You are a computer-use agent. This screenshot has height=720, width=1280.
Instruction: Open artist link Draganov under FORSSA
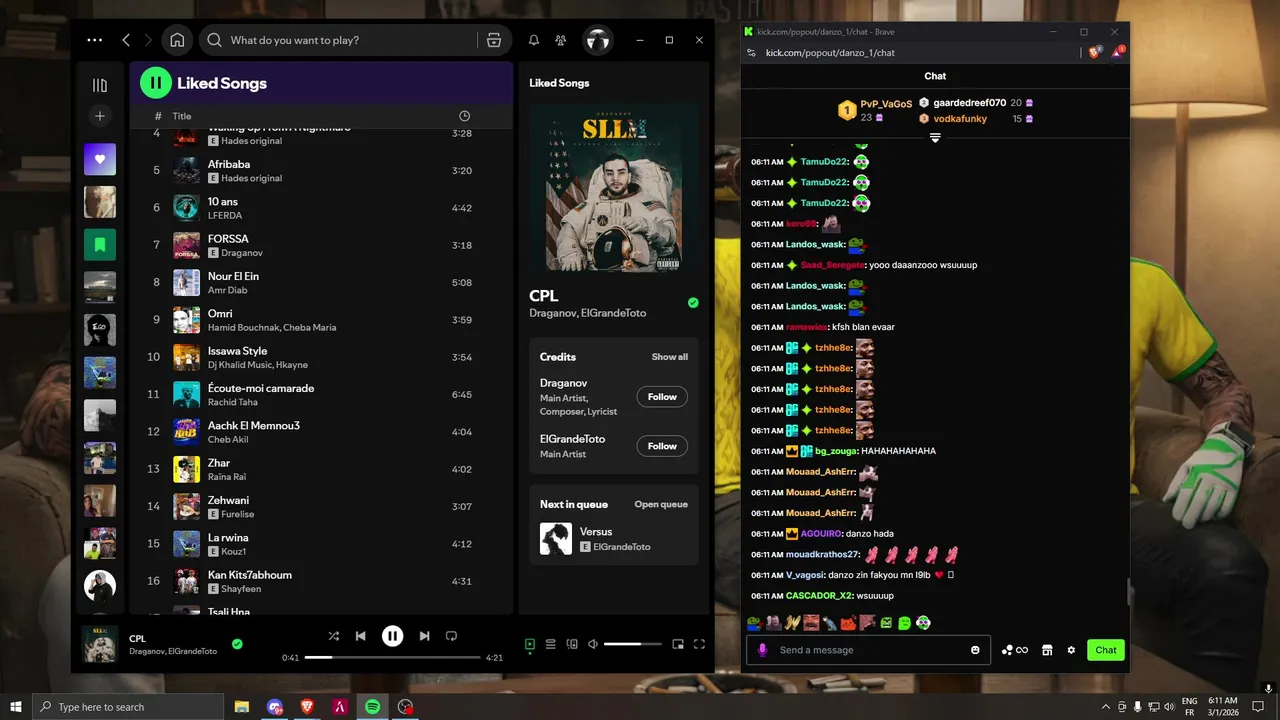coord(241,253)
